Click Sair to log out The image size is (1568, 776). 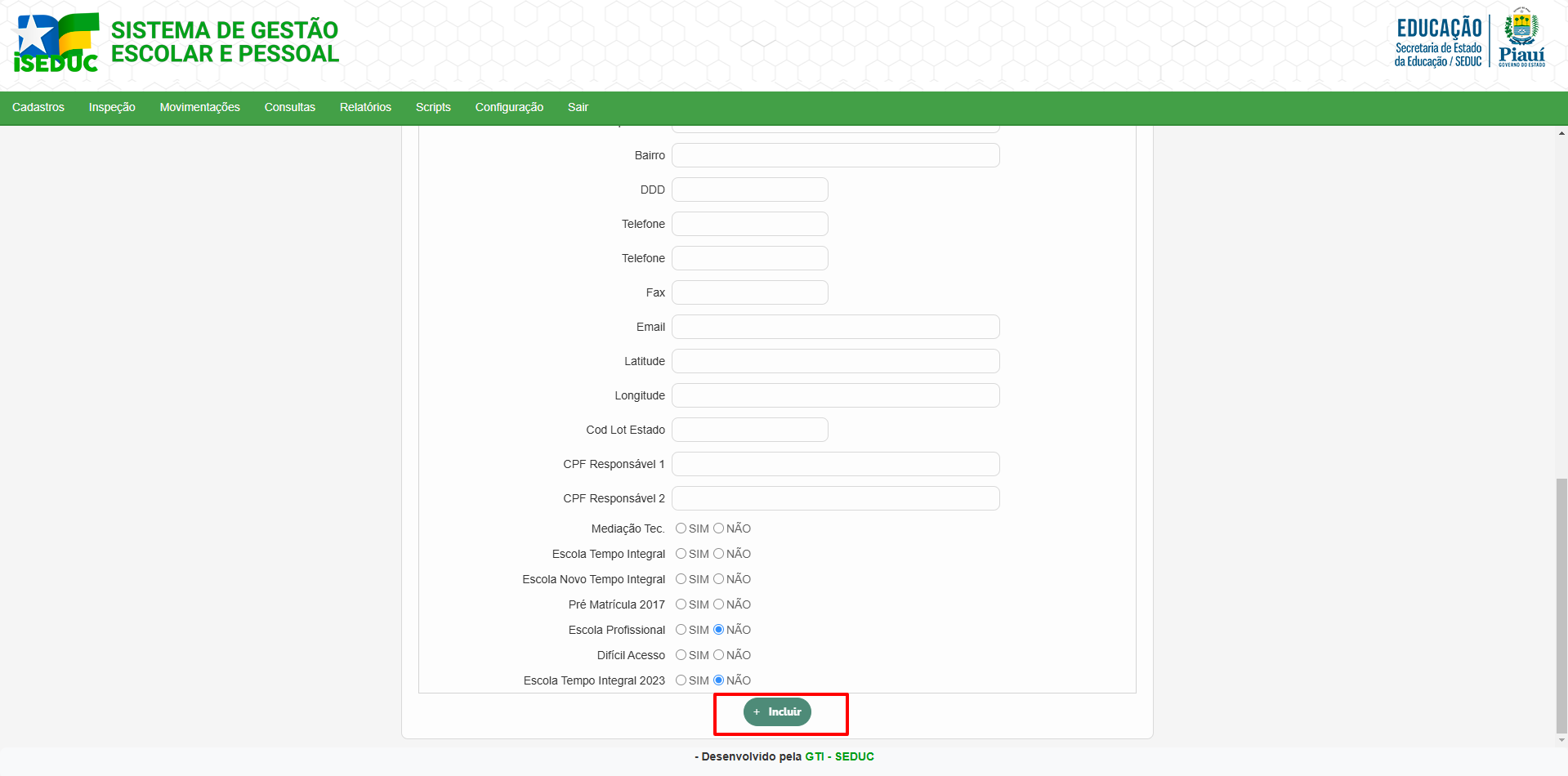click(x=578, y=107)
